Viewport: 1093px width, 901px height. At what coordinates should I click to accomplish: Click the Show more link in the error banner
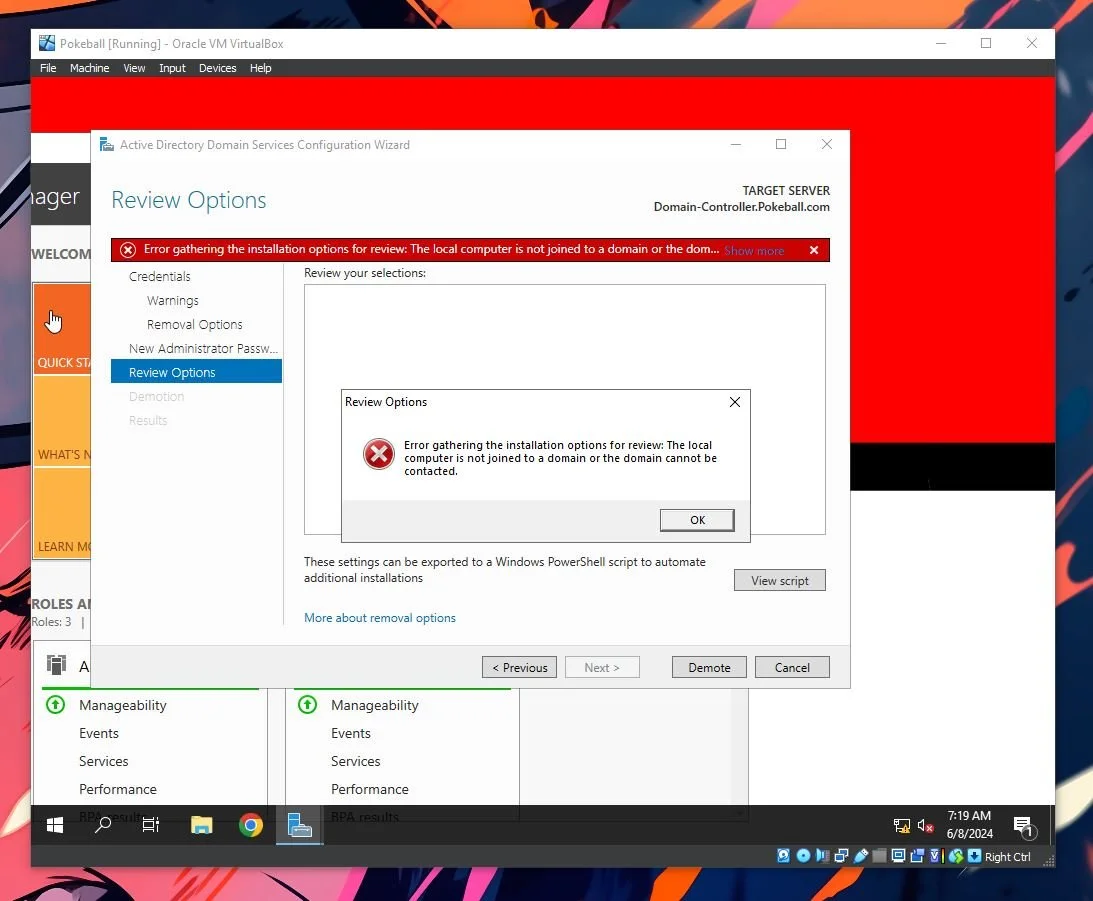click(754, 251)
